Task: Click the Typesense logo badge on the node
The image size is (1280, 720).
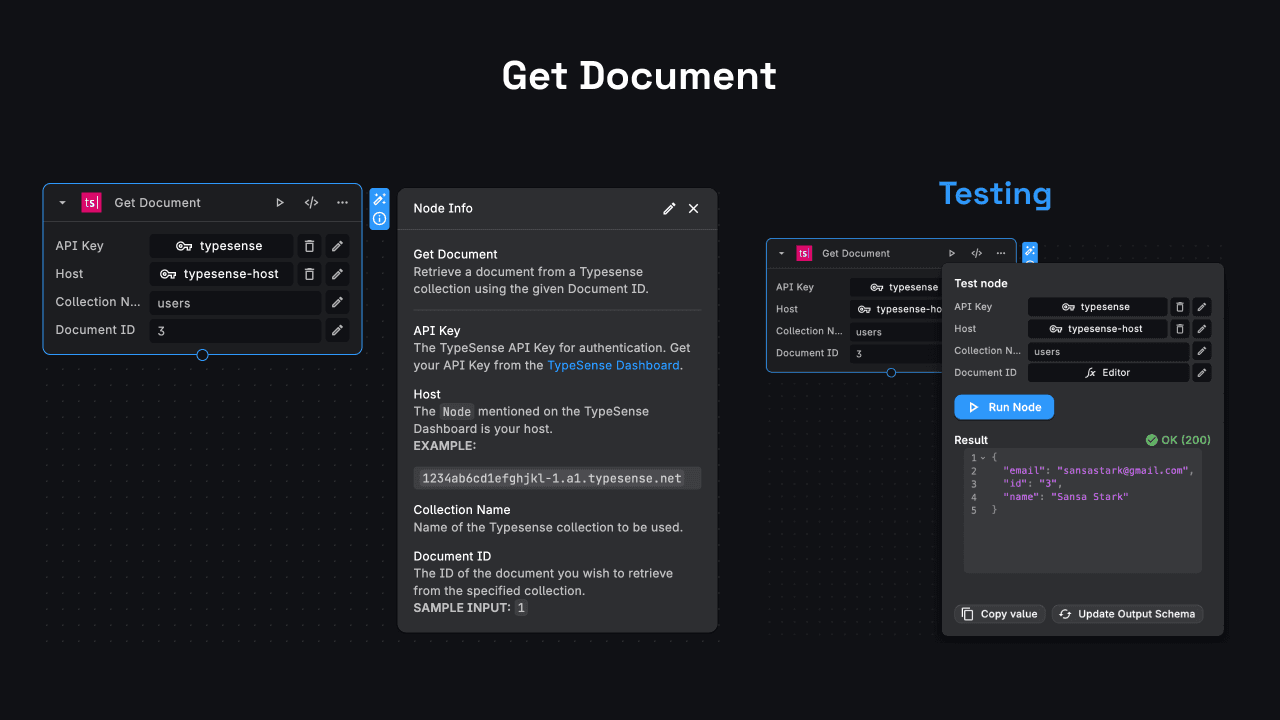Action: 91,202
